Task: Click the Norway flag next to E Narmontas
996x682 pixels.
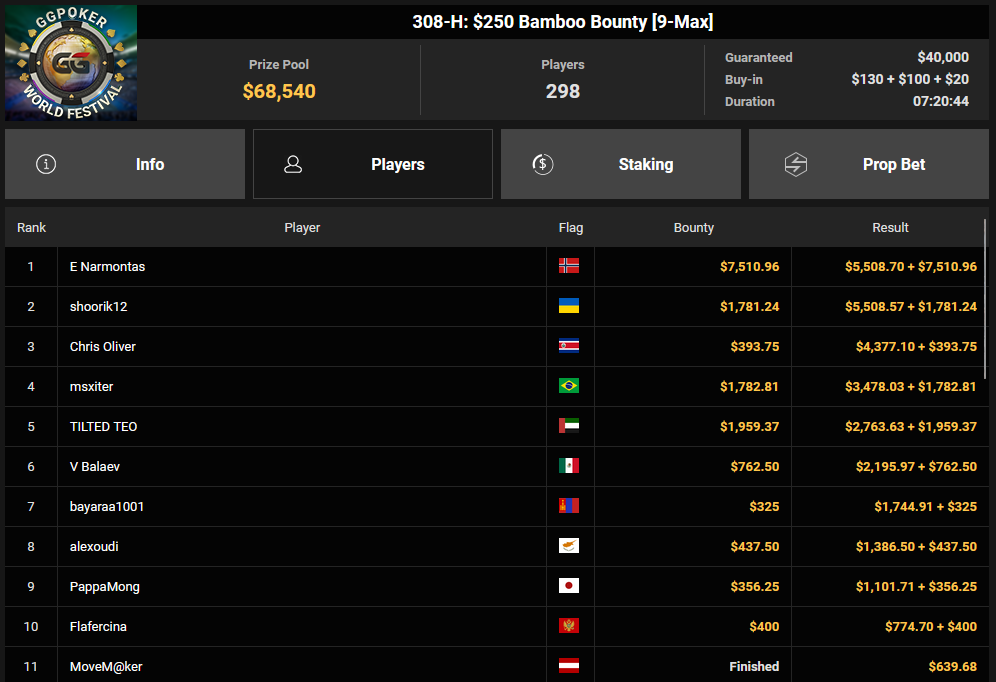Action: [569, 266]
